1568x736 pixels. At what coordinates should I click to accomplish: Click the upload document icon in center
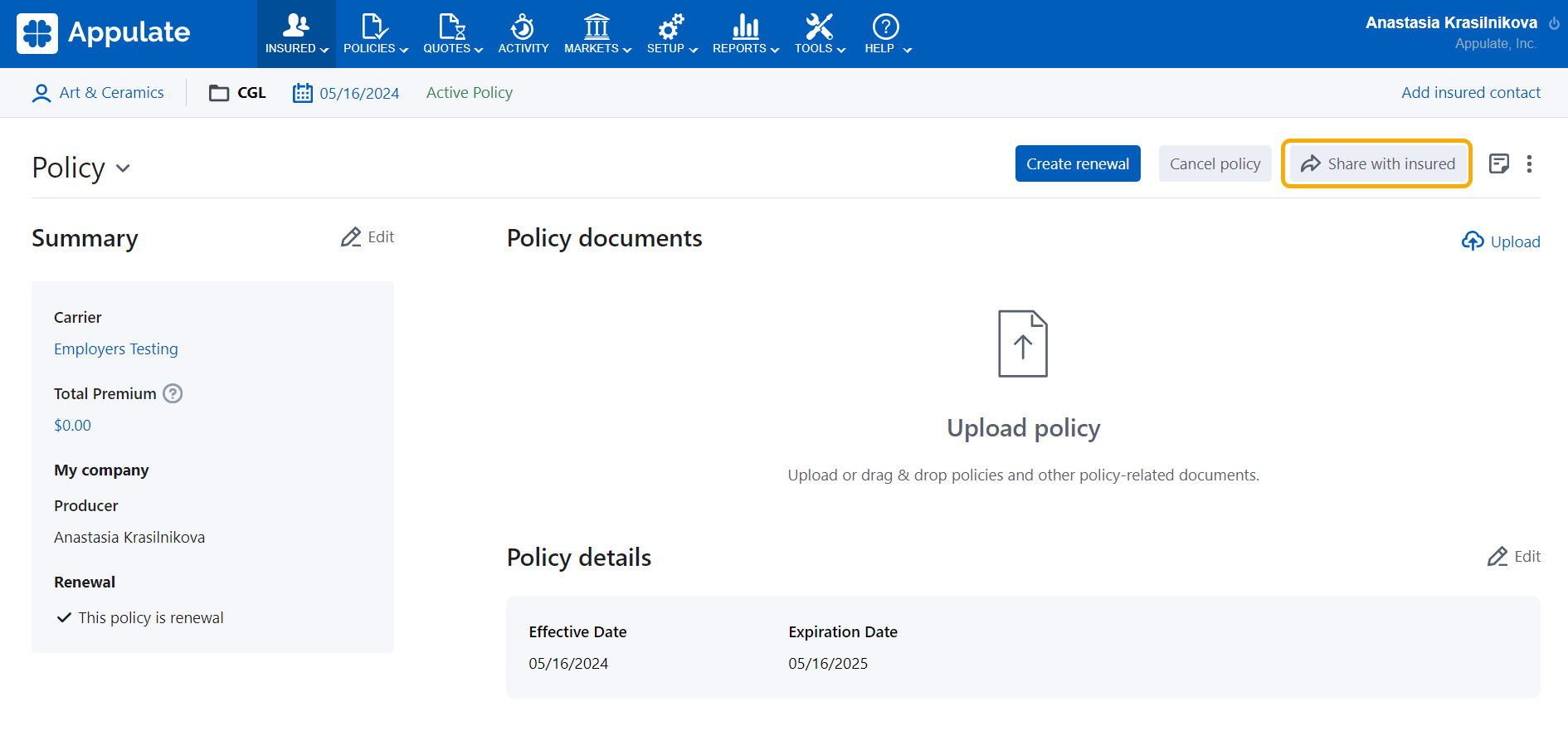click(1022, 344)
